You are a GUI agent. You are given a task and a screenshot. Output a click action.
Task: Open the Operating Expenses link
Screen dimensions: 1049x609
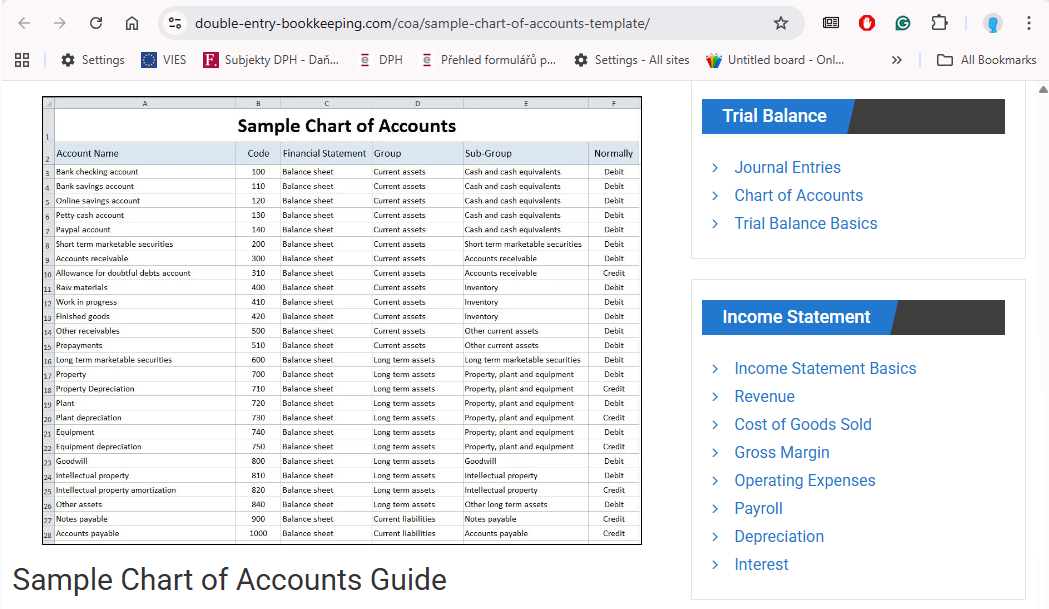tap(805, 481)
